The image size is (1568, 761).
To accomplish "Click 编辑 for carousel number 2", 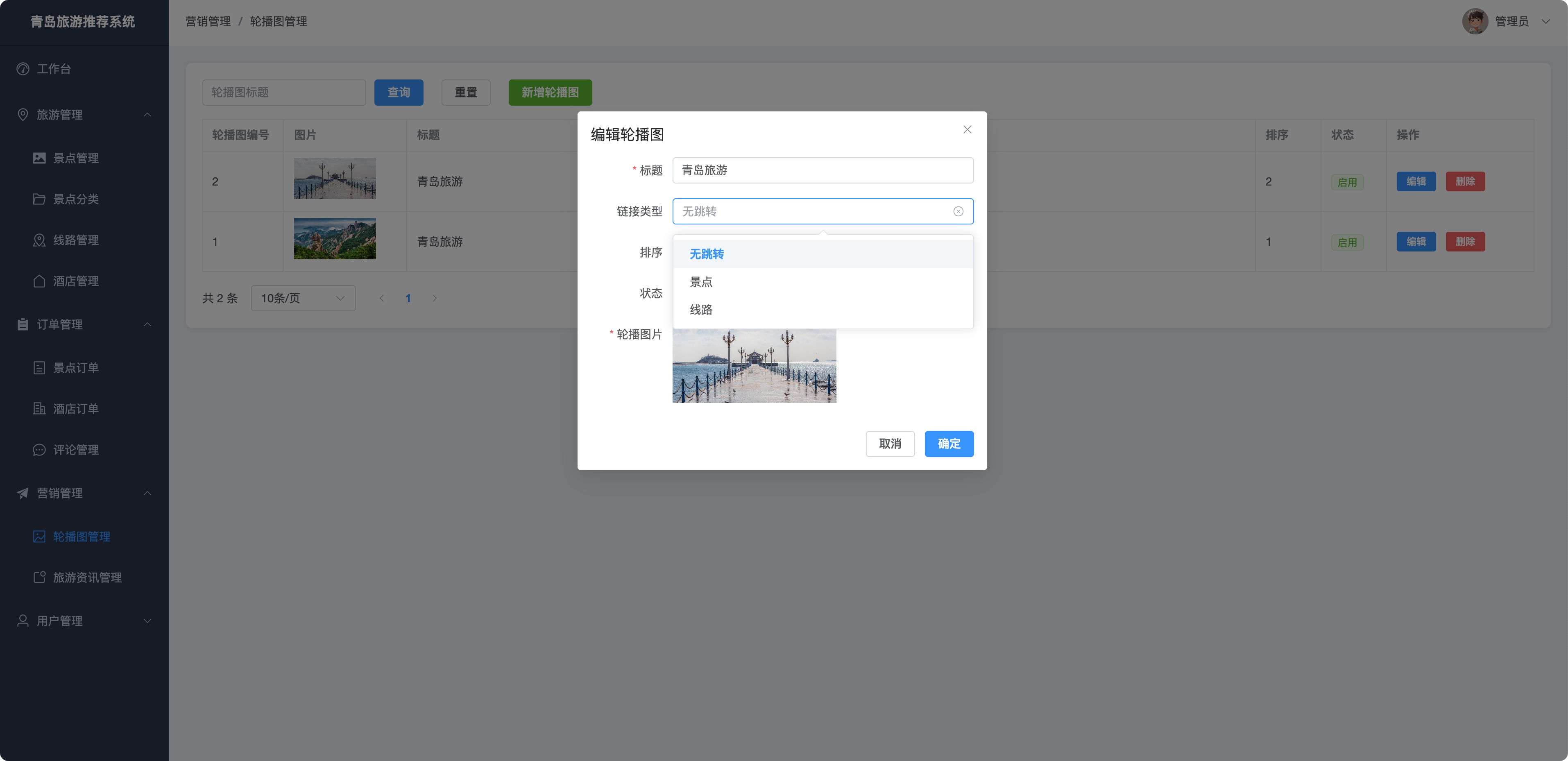I will 1416,181.
